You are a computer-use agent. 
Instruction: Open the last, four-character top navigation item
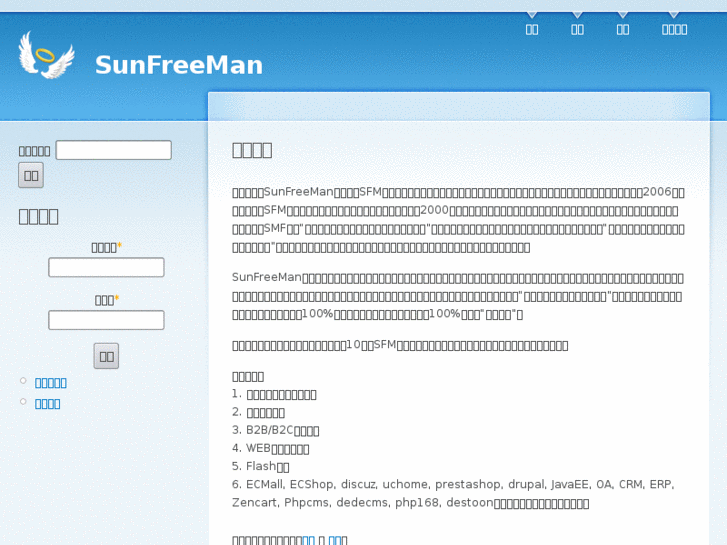[674, 30]
